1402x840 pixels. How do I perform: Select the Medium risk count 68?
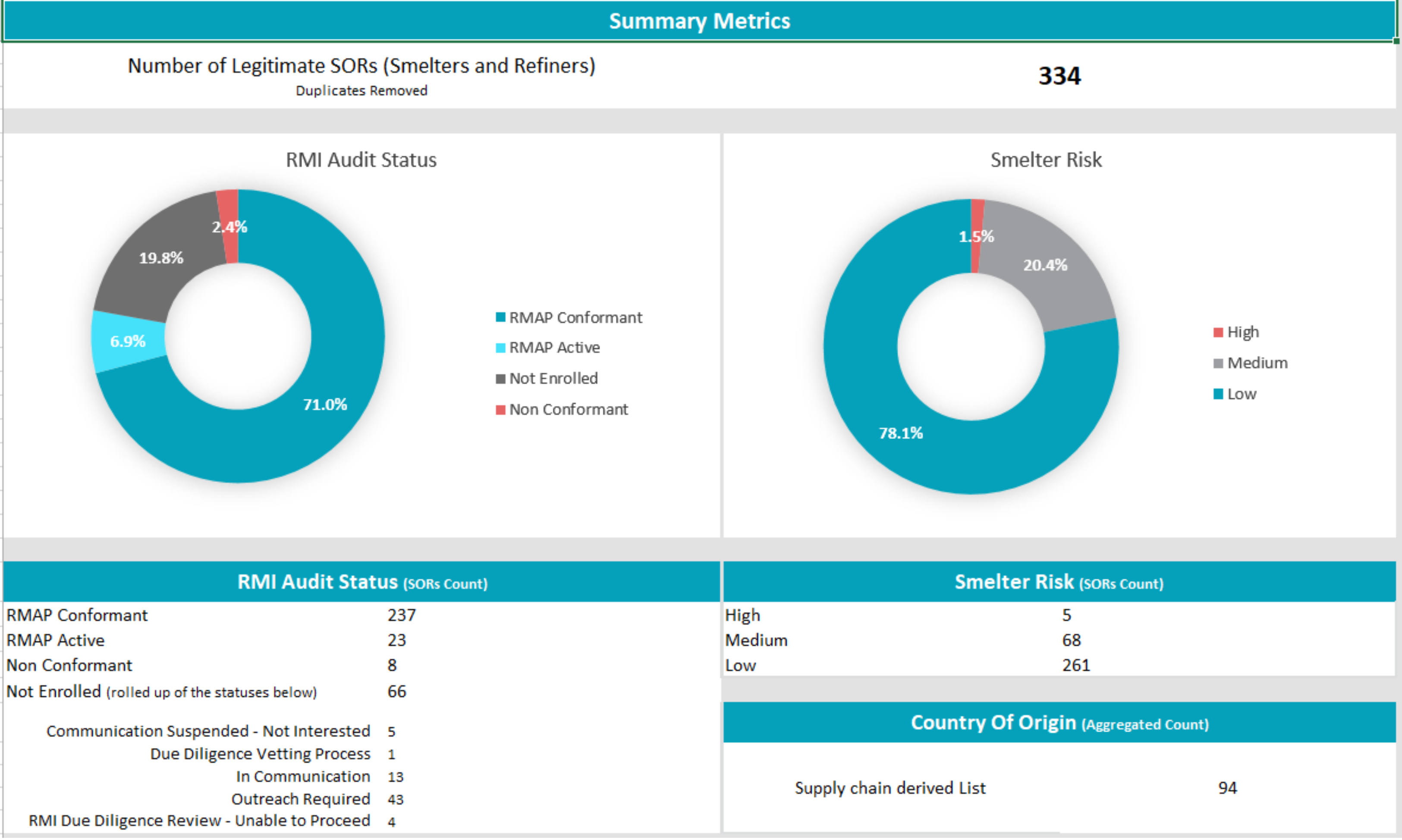(x=1071, y=640)
